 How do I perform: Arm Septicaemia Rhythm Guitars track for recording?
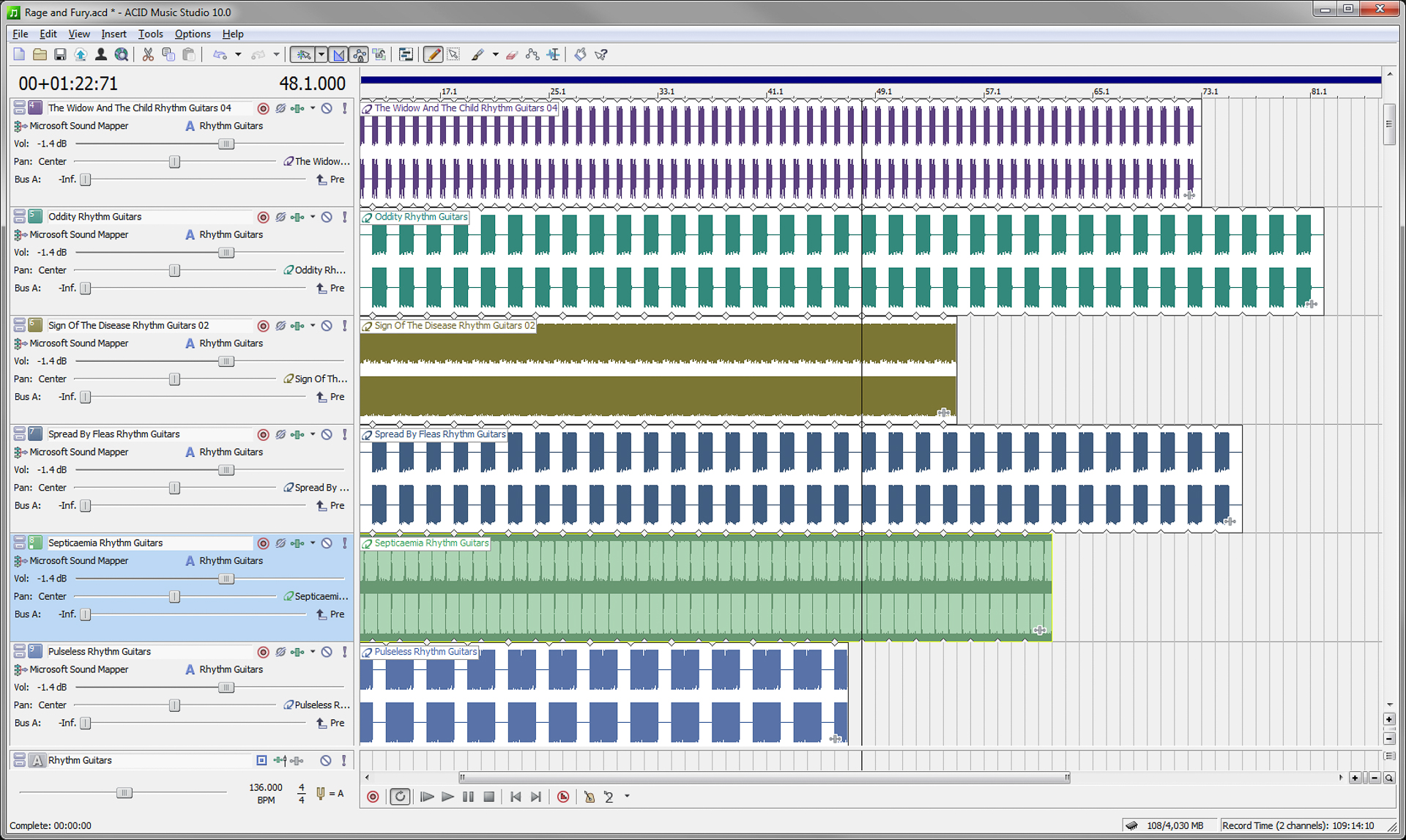263,543
